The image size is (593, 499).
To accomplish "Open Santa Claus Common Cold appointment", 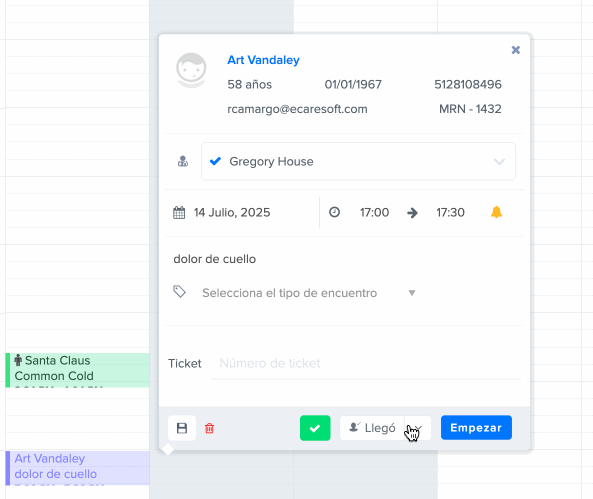I will coord(78,370).
